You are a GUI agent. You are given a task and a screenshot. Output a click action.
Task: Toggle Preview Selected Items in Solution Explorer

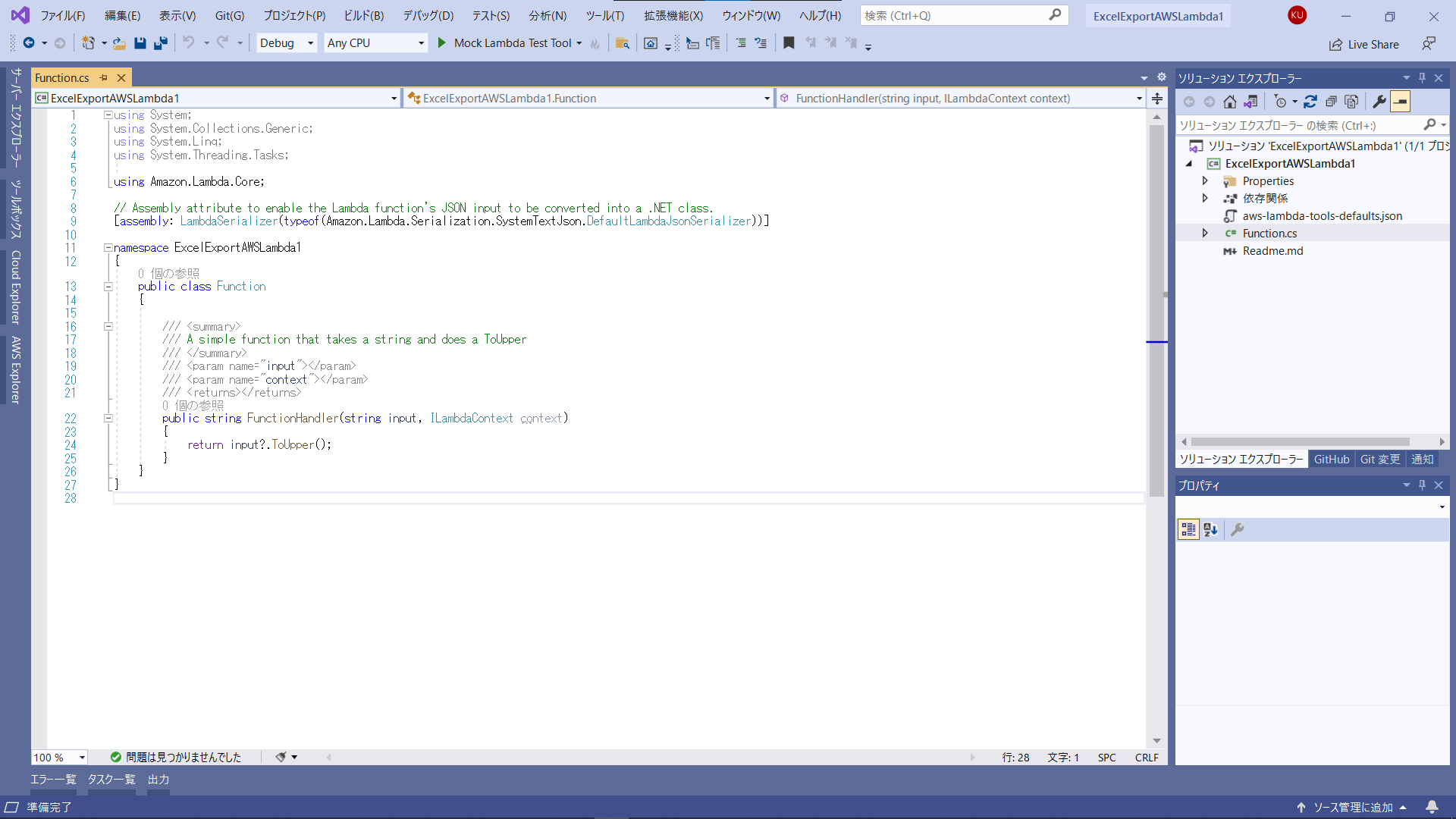tap(1401, 102)
